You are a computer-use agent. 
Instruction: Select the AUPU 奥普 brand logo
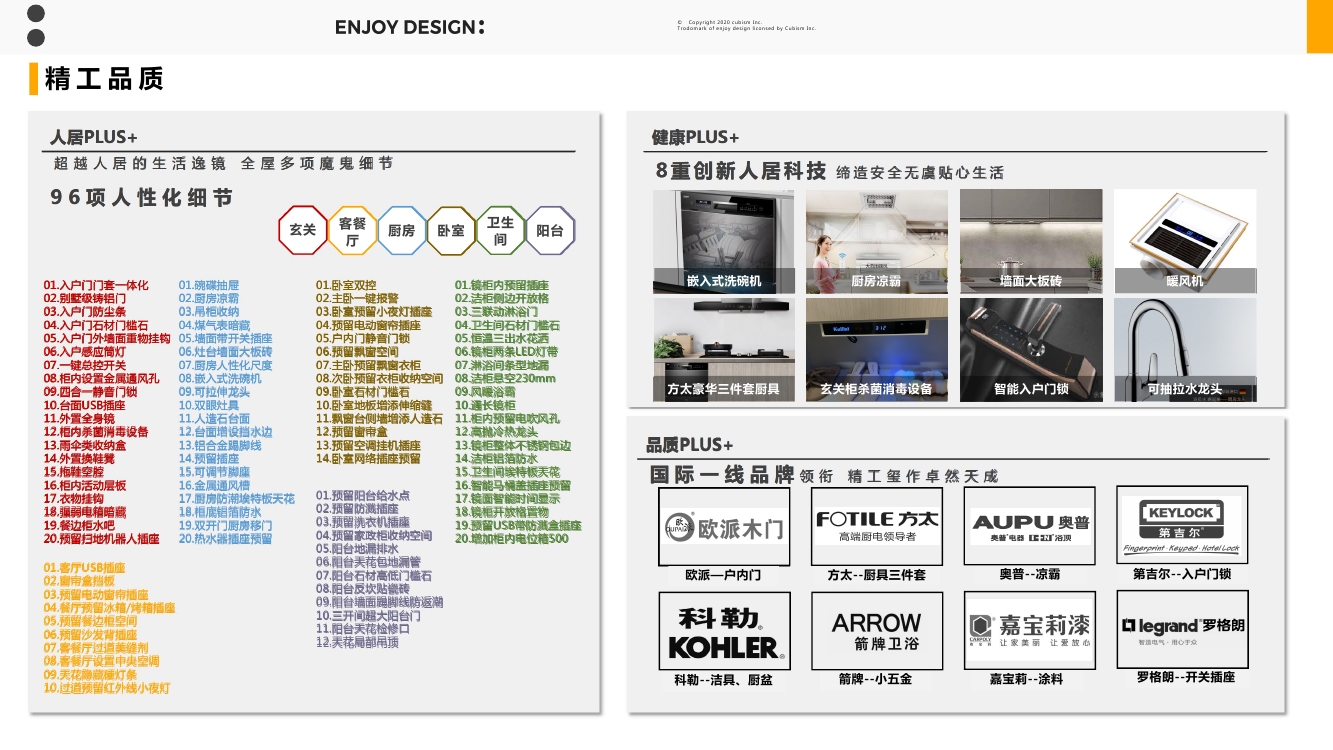click(1030, 526)
